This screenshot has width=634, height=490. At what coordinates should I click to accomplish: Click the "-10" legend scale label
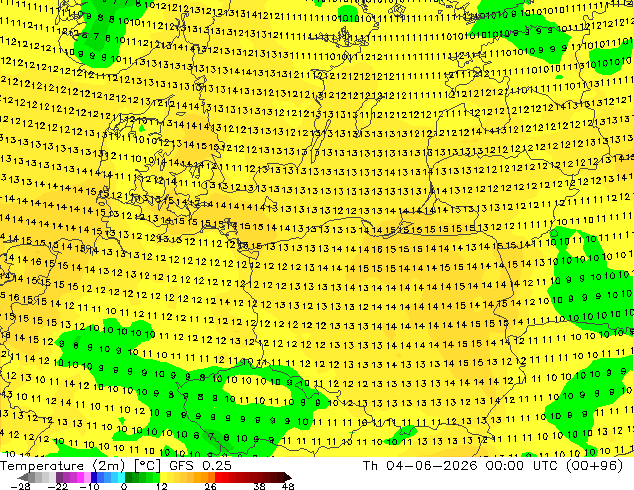89,487
